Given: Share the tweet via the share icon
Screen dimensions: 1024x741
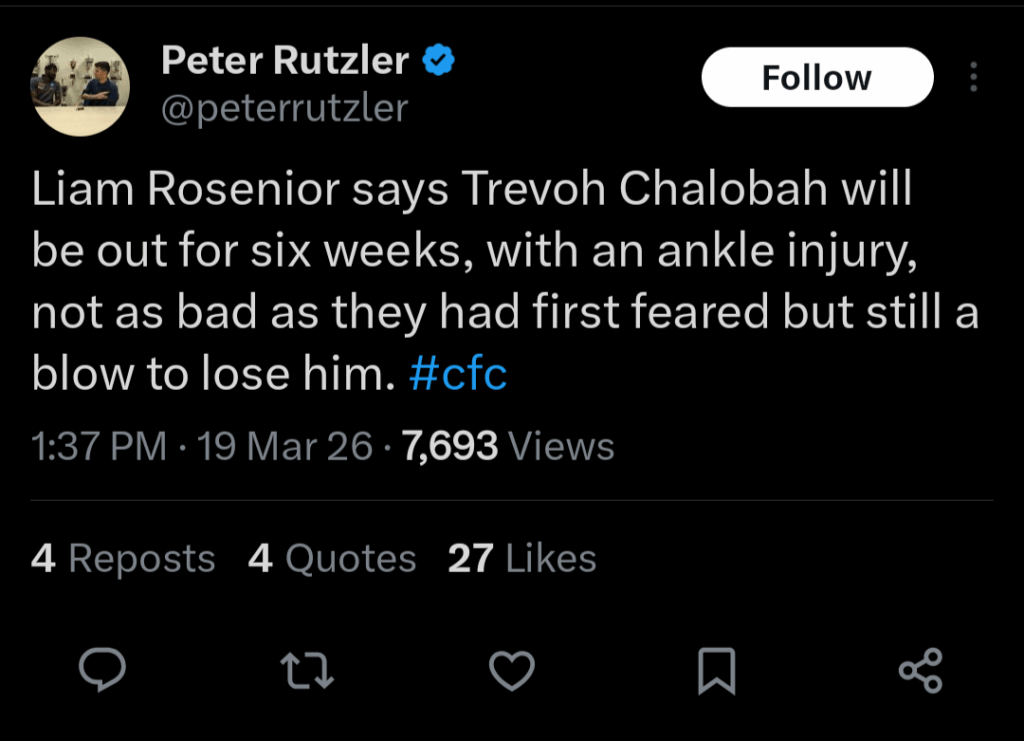Looking at the screenshot, I should (920, 671).
